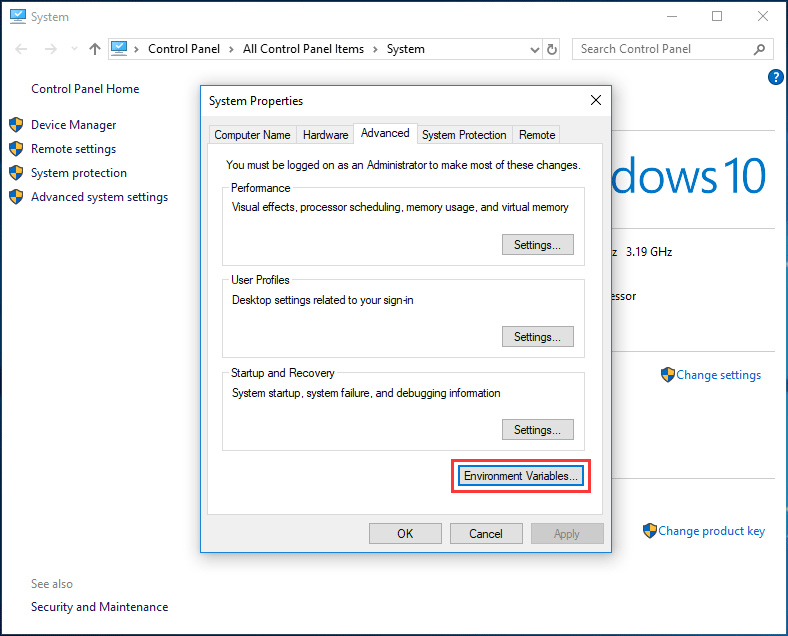The width and height of the screenshot is (788, 636).
Task: Click the Startup and Recovery group label
Action: pyautogui.click(x=282, y=373)
